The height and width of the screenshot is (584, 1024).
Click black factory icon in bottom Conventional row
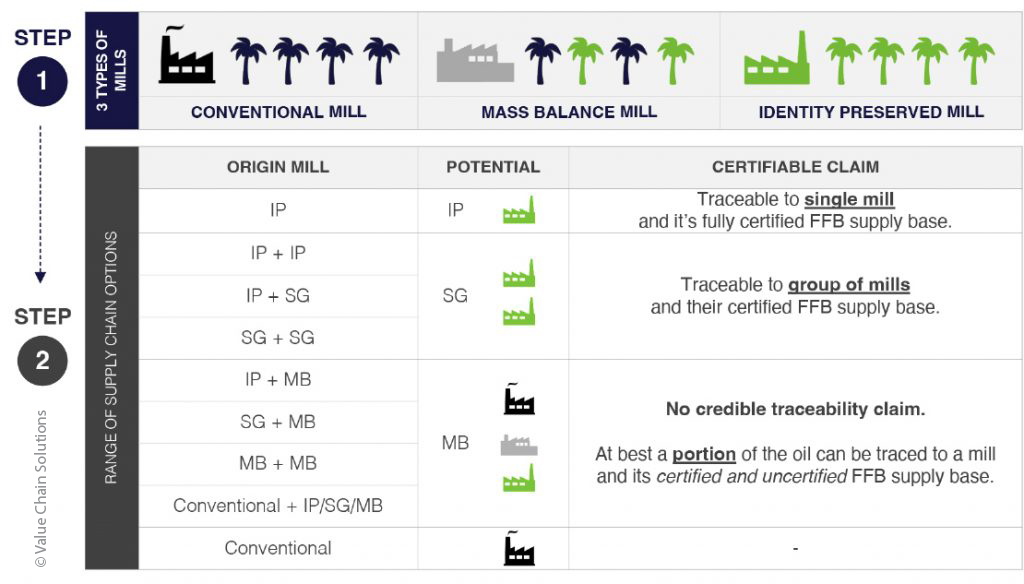click(519, 548)
